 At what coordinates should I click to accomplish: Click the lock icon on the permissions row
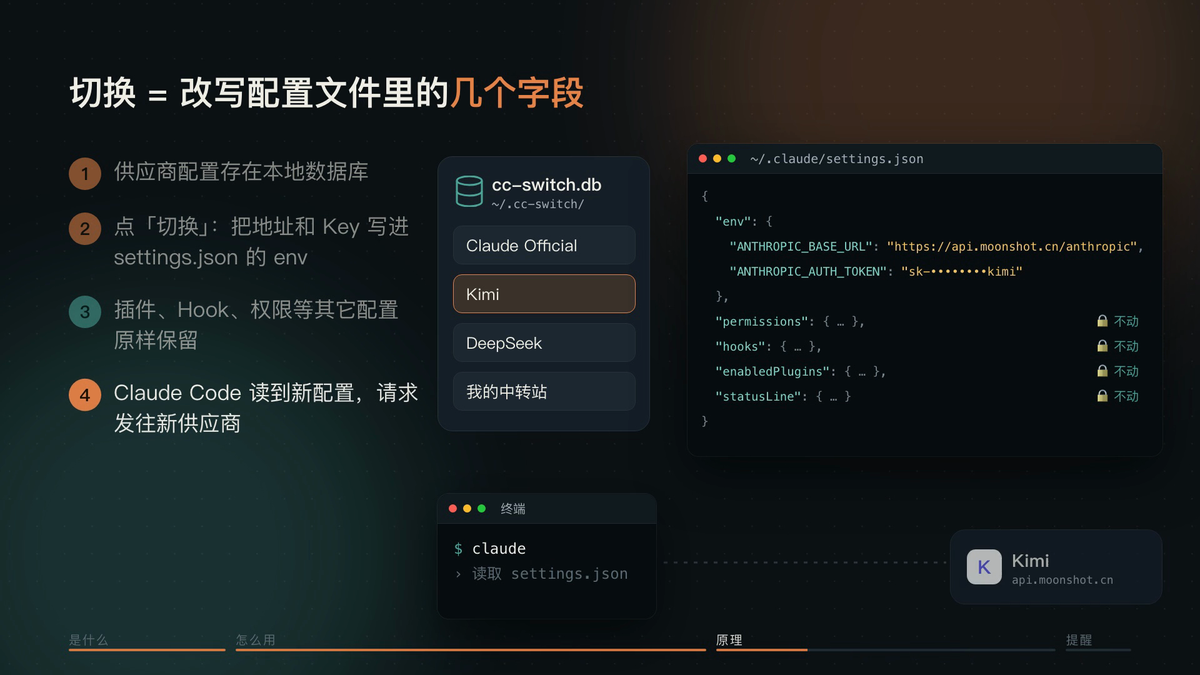[x=1102, y=322]
